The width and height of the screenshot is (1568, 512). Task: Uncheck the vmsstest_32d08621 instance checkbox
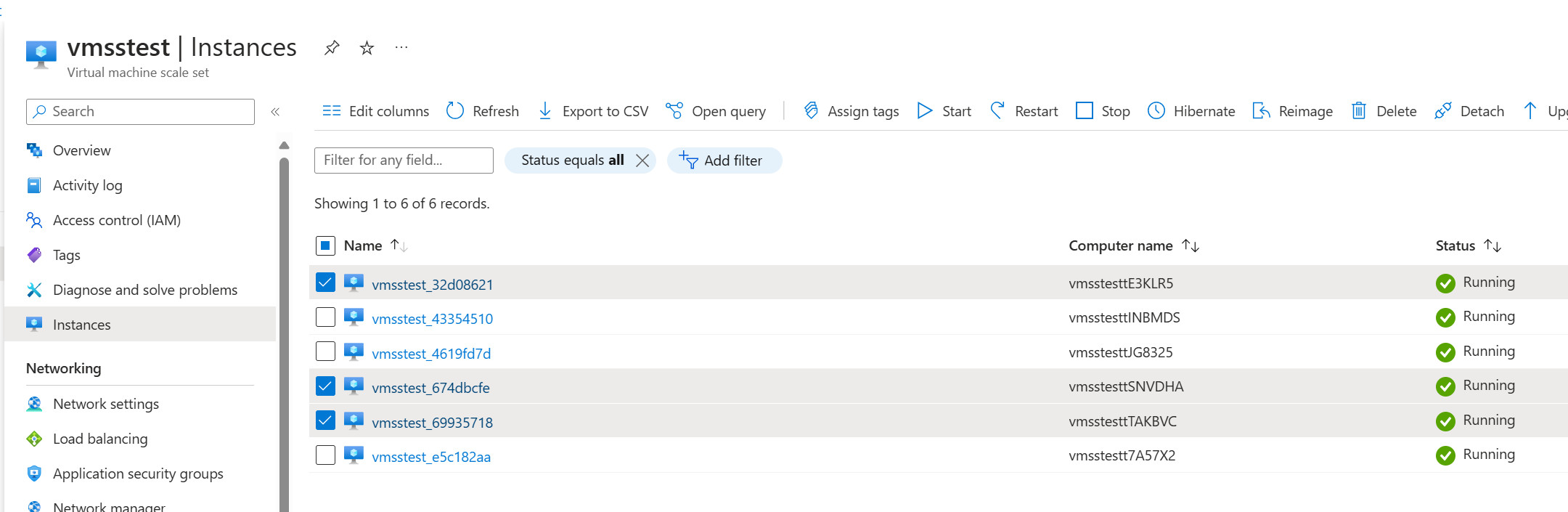(325, 283)
